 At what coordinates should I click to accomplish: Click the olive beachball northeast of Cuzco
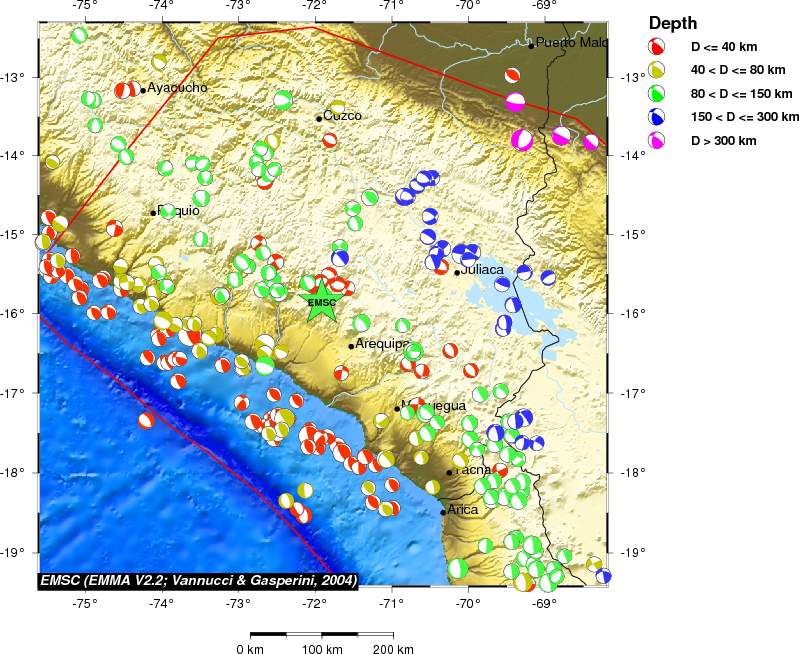[338, 107]
